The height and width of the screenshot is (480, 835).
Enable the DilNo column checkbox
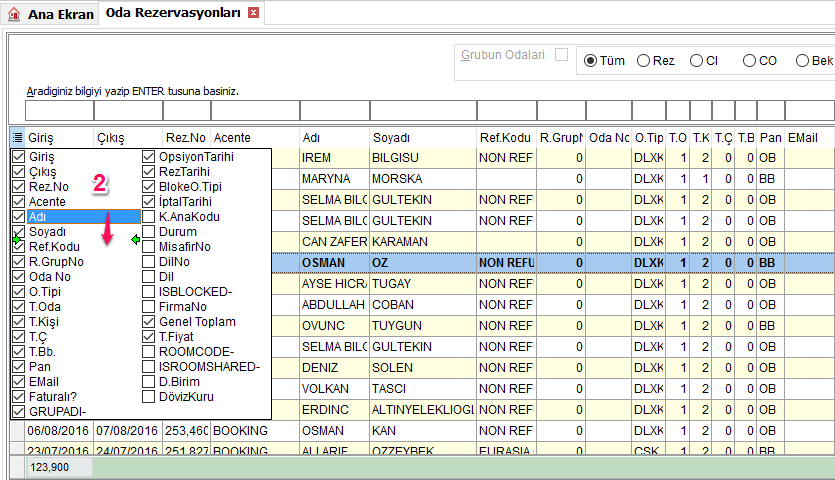[x=149, y=262]
